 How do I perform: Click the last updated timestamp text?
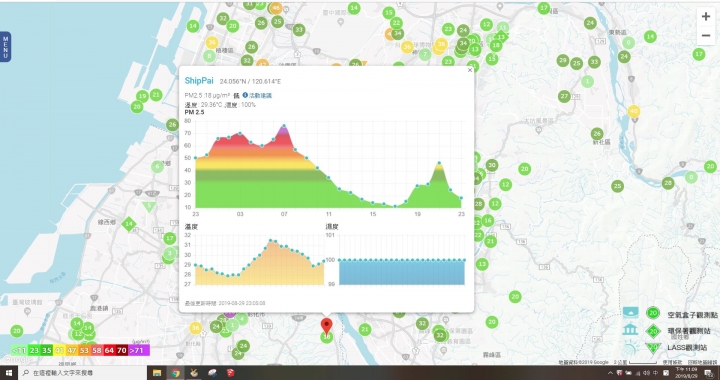coord(225,303)
